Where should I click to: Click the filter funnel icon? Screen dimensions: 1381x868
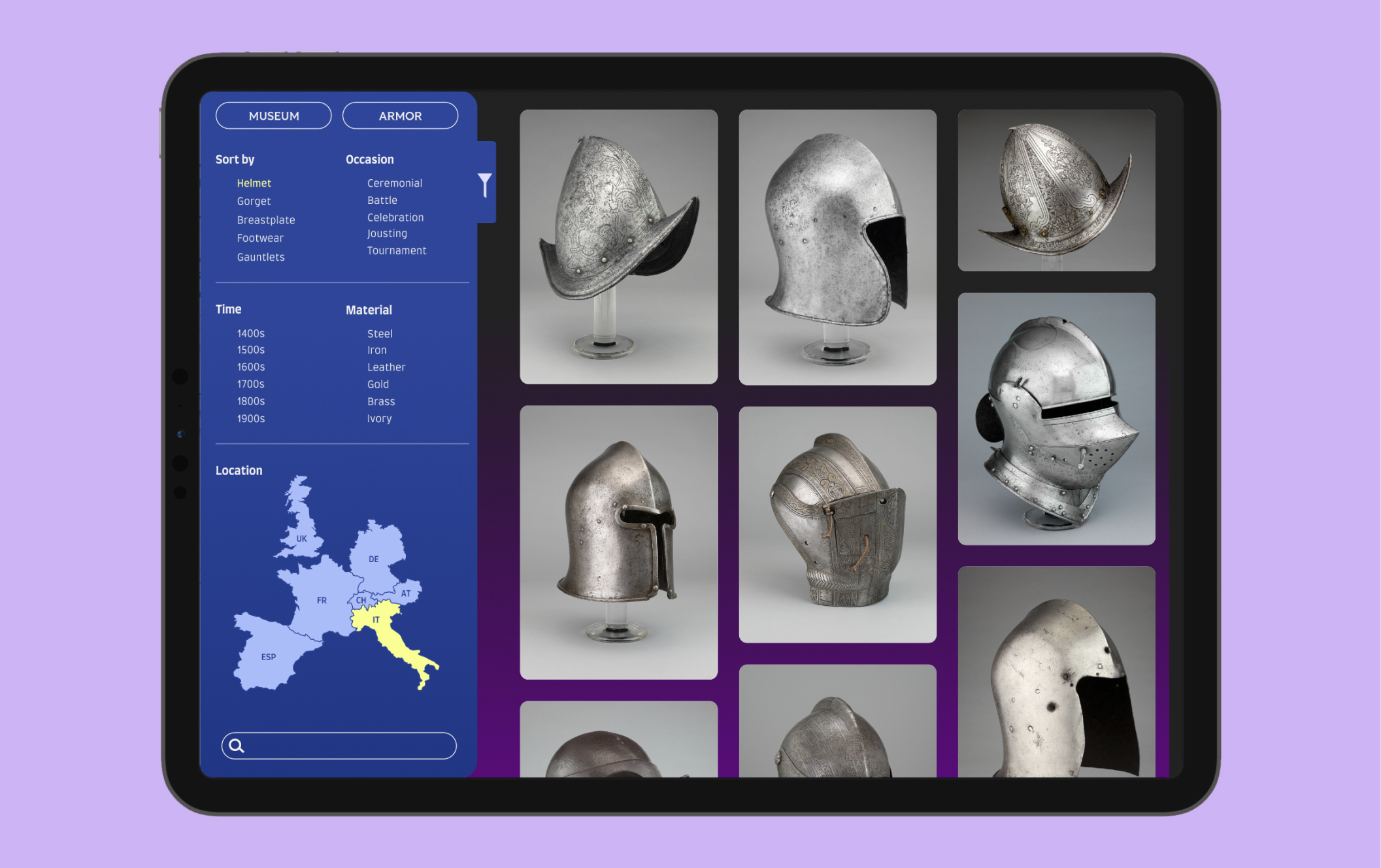click(484, 184)
